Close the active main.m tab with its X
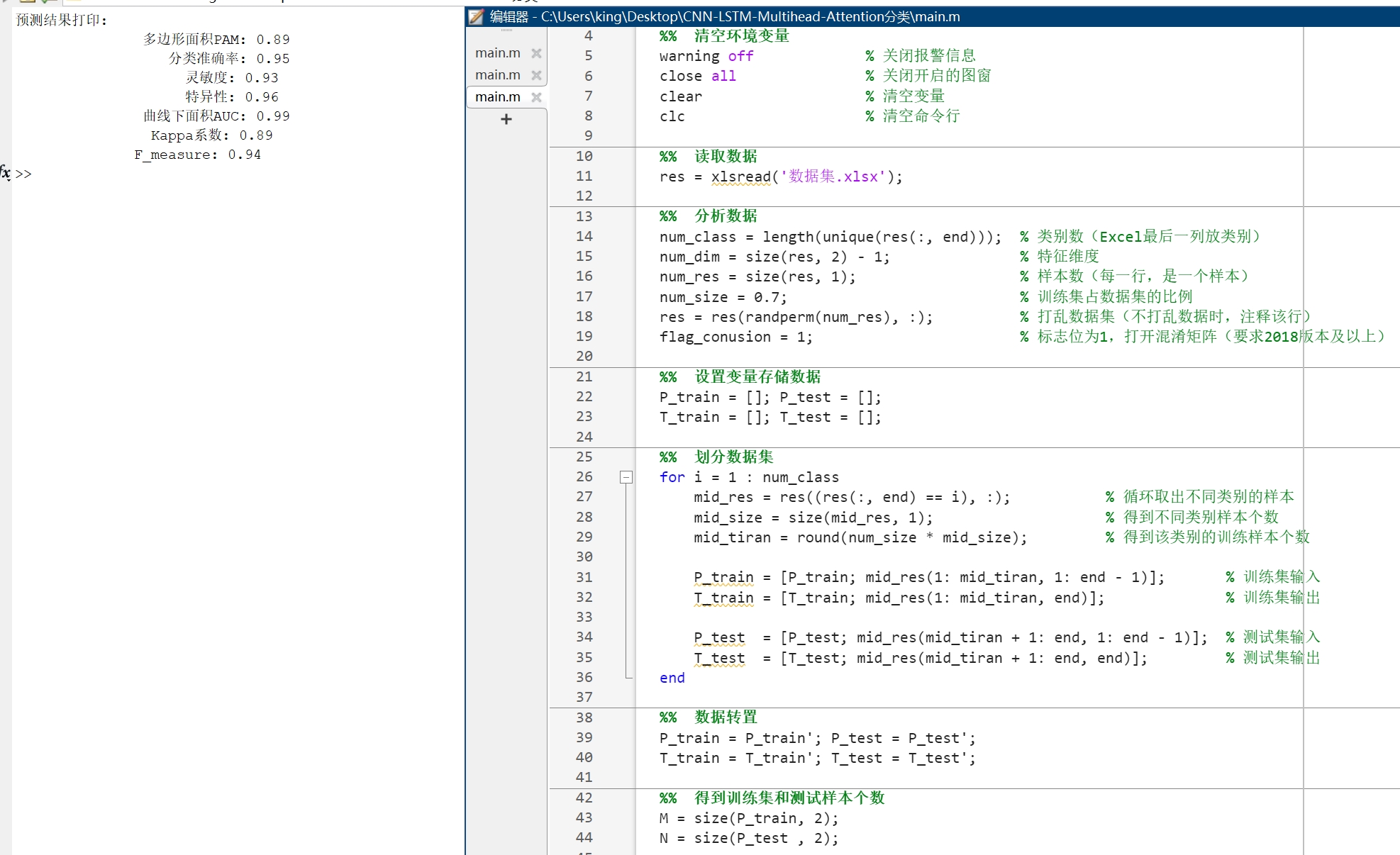 pos(536,96)
